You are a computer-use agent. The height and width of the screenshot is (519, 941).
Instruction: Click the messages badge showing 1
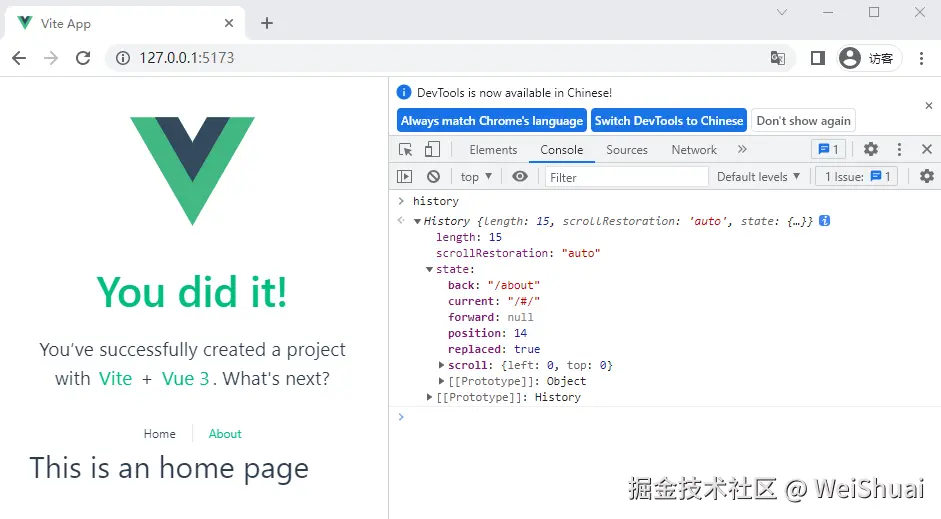coord(829,149)
